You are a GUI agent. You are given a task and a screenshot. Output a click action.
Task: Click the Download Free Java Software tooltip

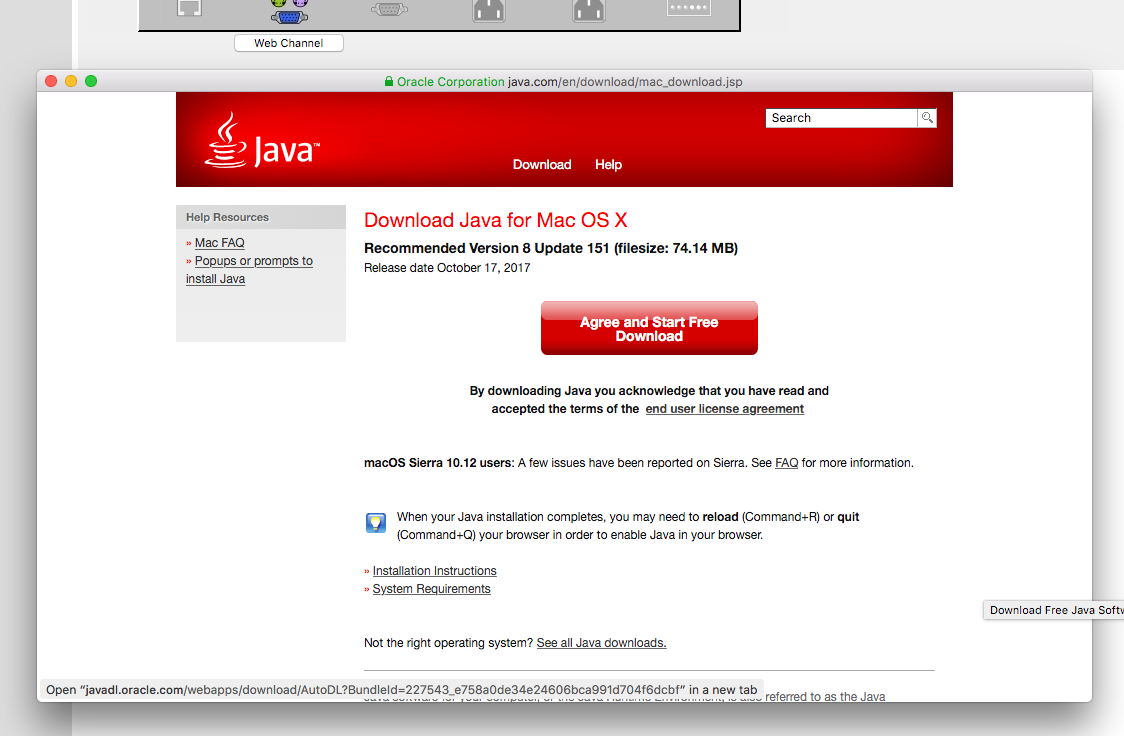(x=1054, y=610)
